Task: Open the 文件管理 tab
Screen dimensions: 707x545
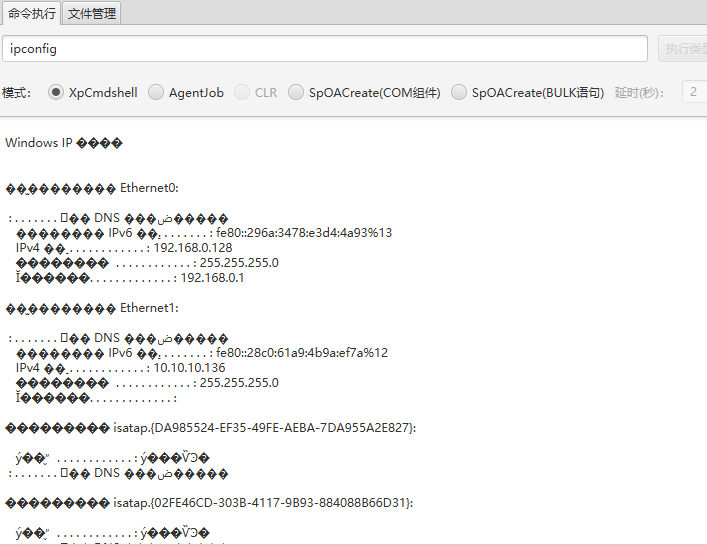Action: (x=92, y=13)
